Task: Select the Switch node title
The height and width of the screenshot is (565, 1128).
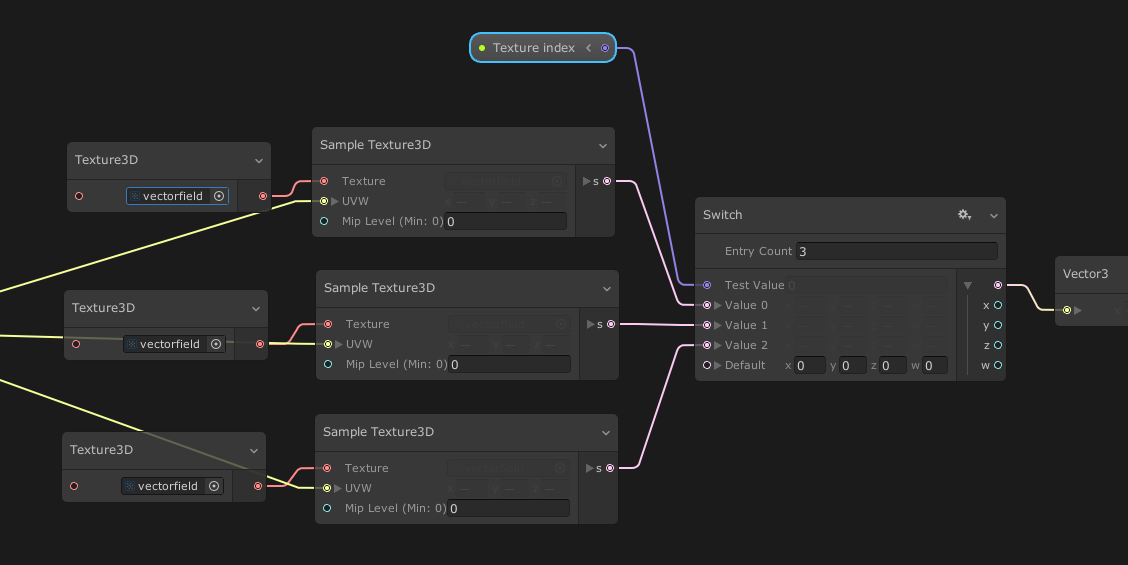Action: point(723,215)
